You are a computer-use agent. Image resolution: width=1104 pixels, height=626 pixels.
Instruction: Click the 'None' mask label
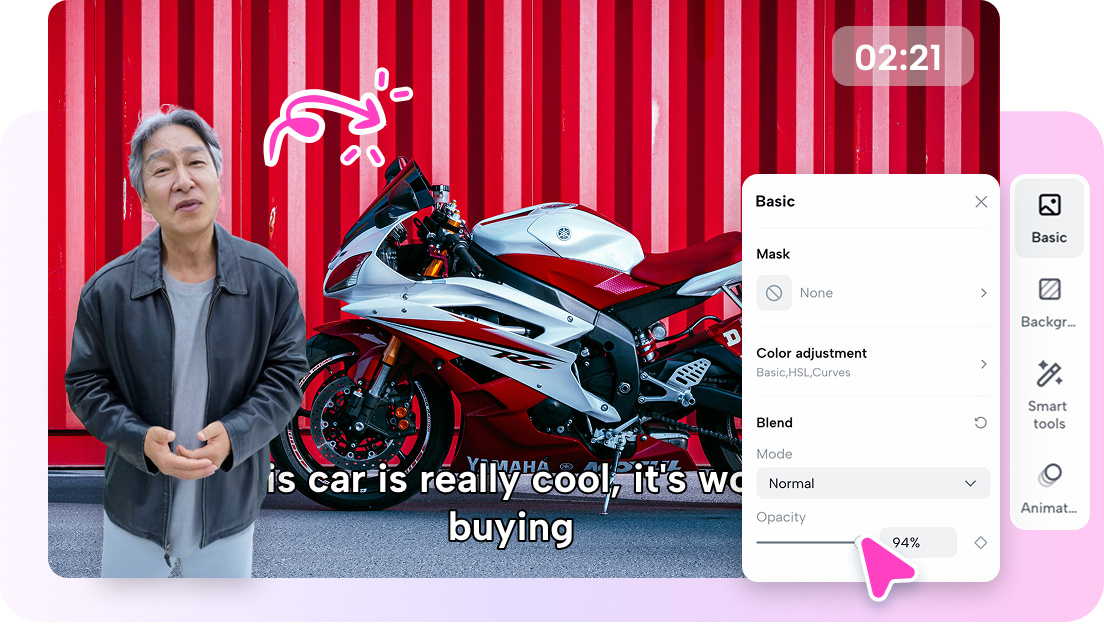click(816, 293)
